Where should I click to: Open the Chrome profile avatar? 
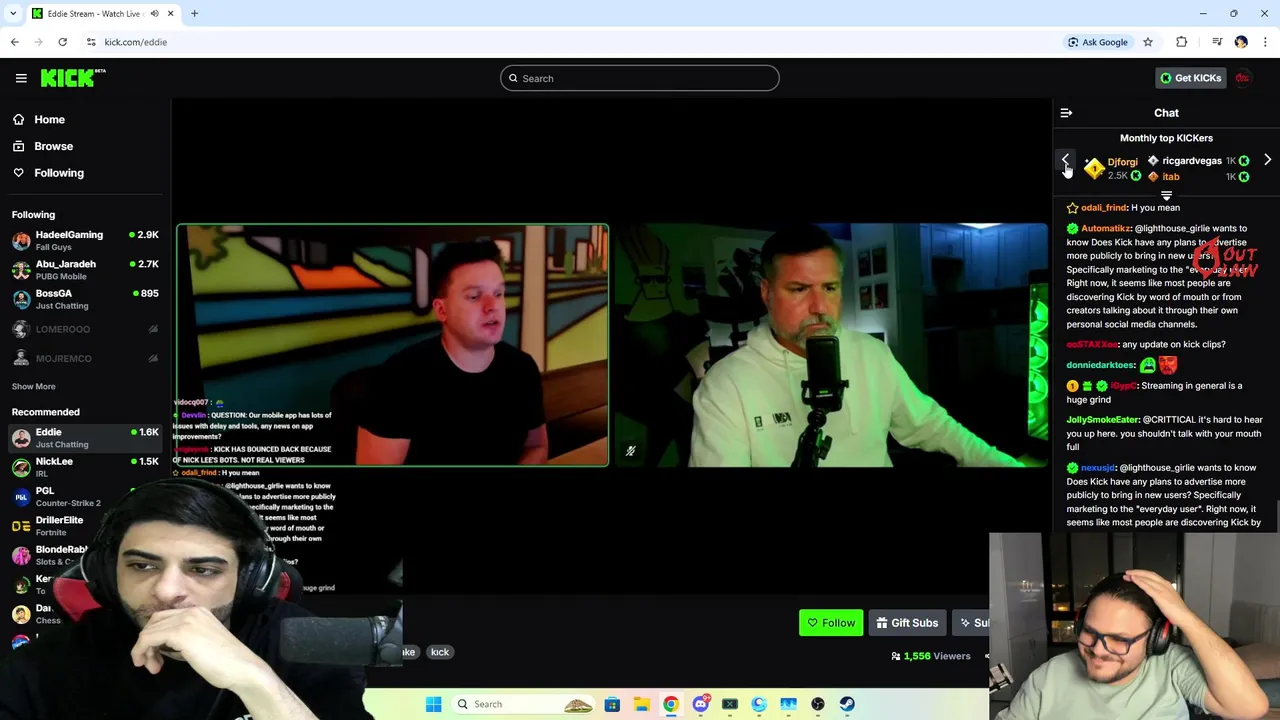(x=1241, y=42)
